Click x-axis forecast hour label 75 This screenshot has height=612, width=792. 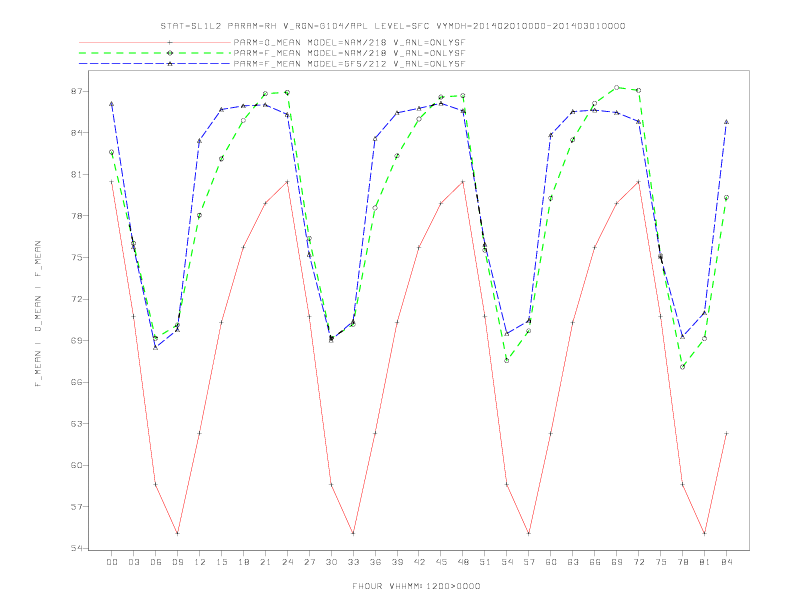tap(661, 562)
